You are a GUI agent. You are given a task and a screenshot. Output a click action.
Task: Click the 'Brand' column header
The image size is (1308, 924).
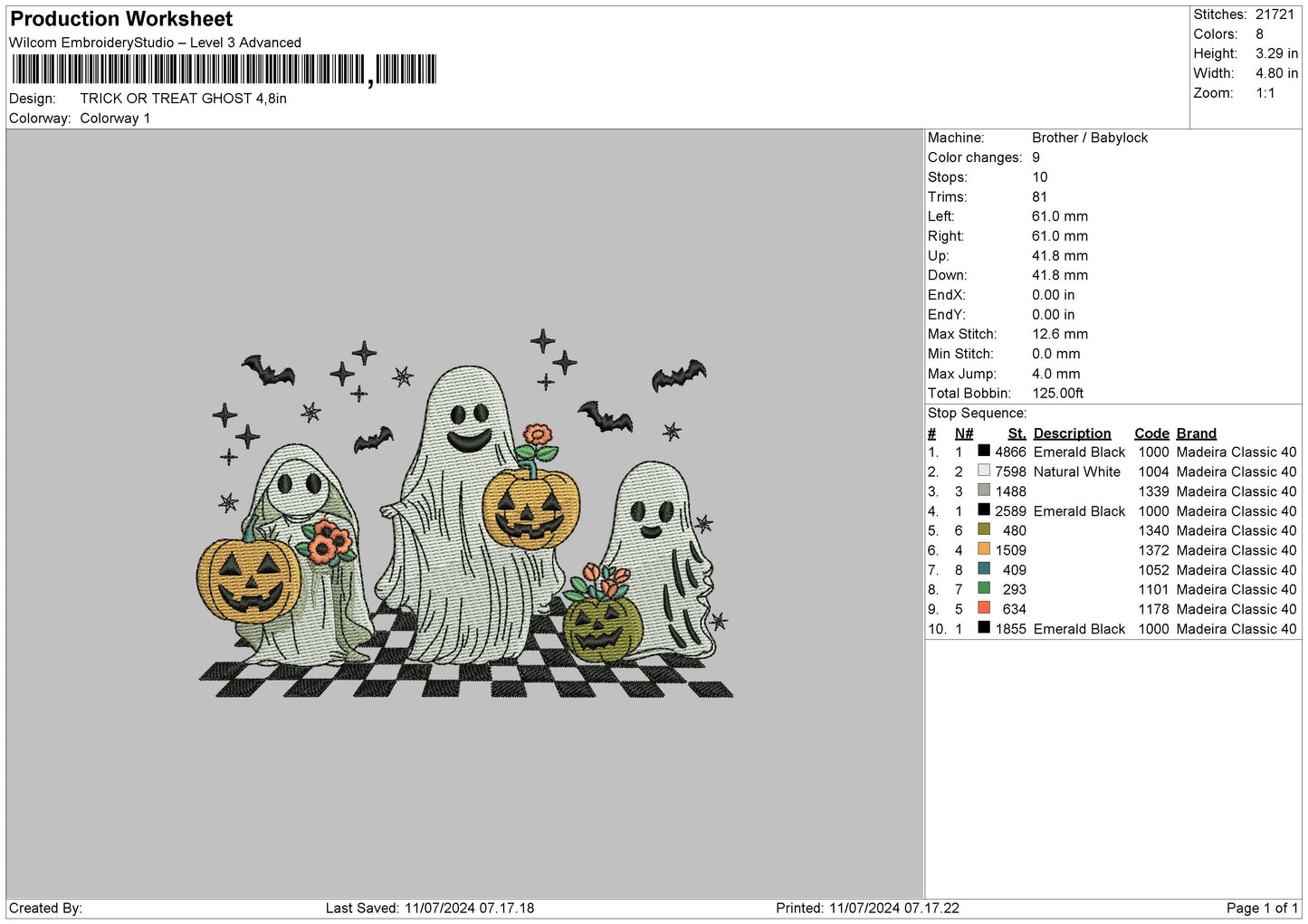1197,433
